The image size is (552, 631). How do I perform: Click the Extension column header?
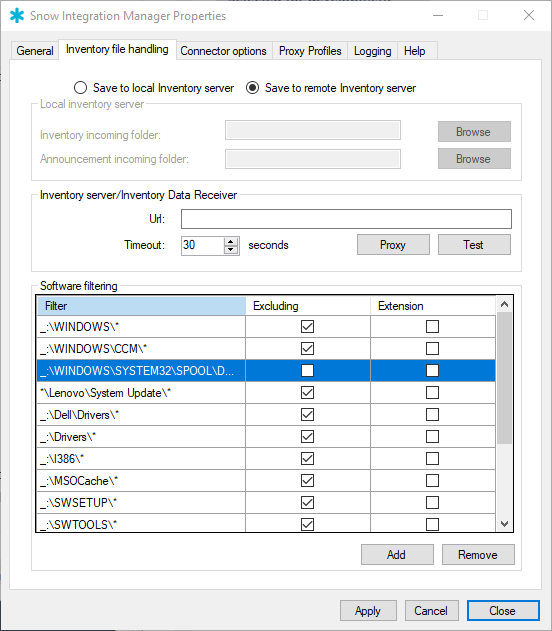433,306
